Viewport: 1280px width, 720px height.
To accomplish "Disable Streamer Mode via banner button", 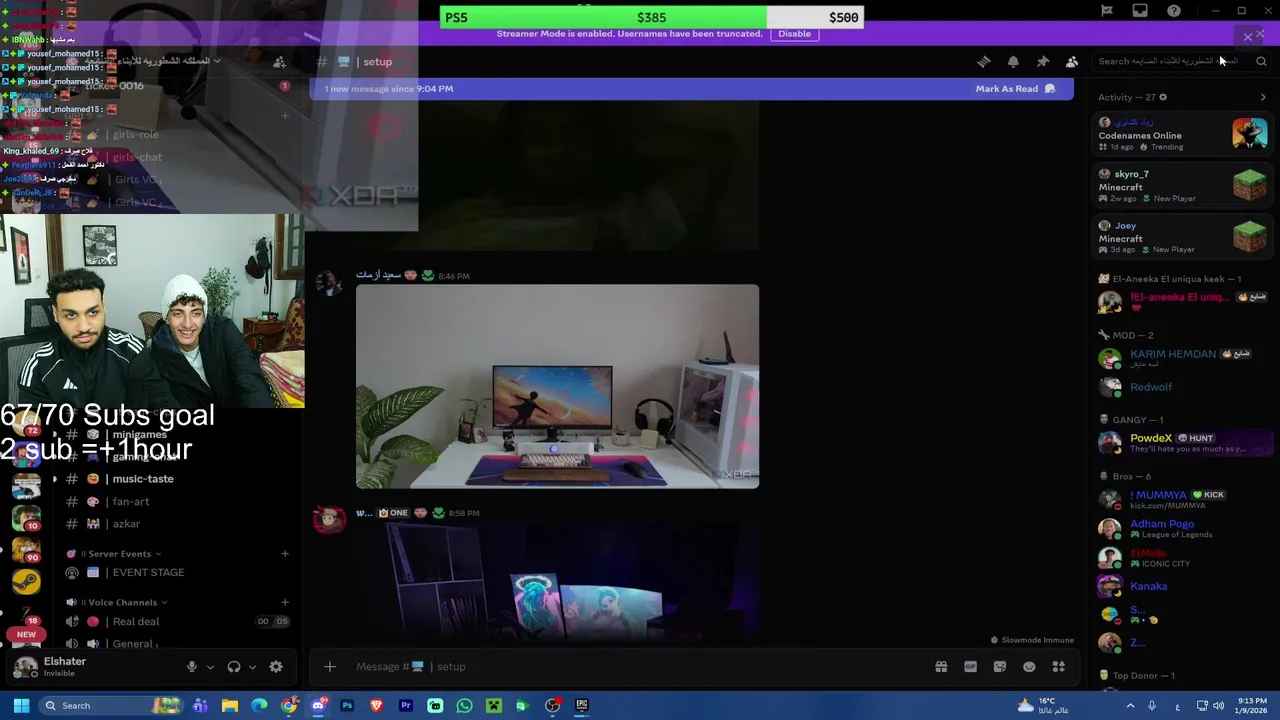I will (x=795, y=34).
